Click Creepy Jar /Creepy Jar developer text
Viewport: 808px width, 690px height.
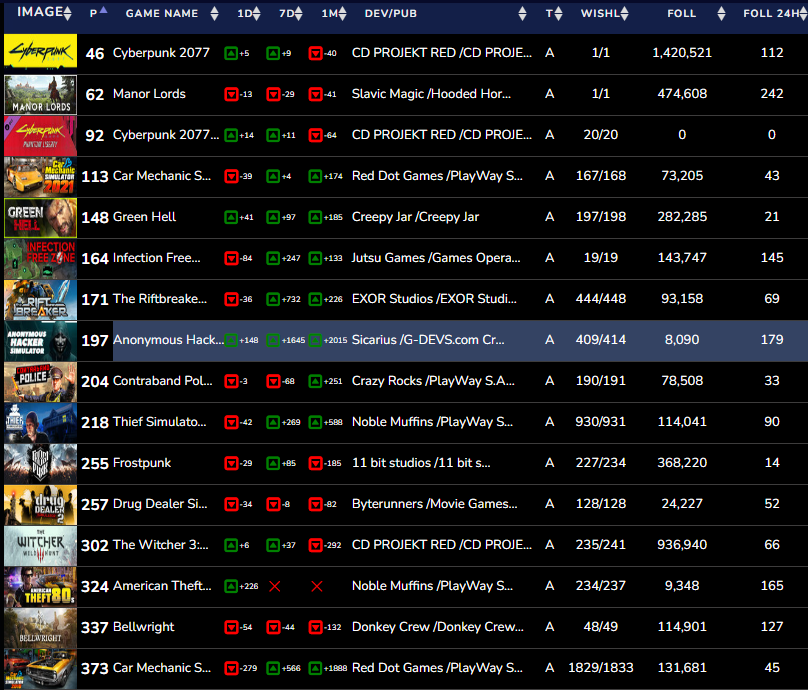coord(415,217)
